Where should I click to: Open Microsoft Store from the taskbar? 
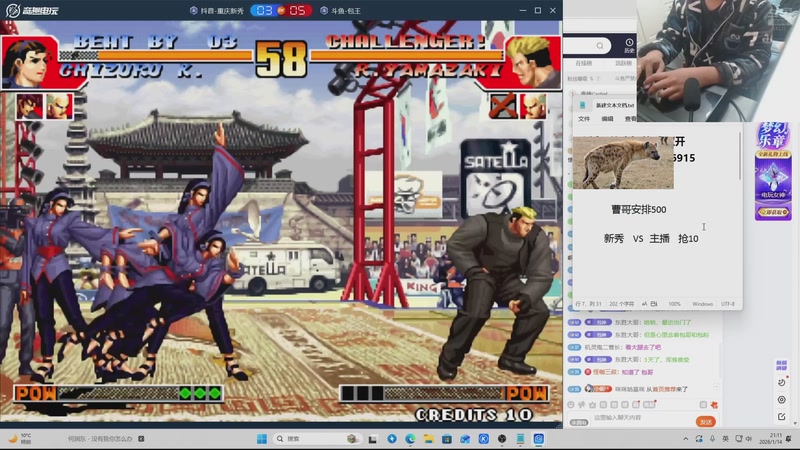[447, 439]
